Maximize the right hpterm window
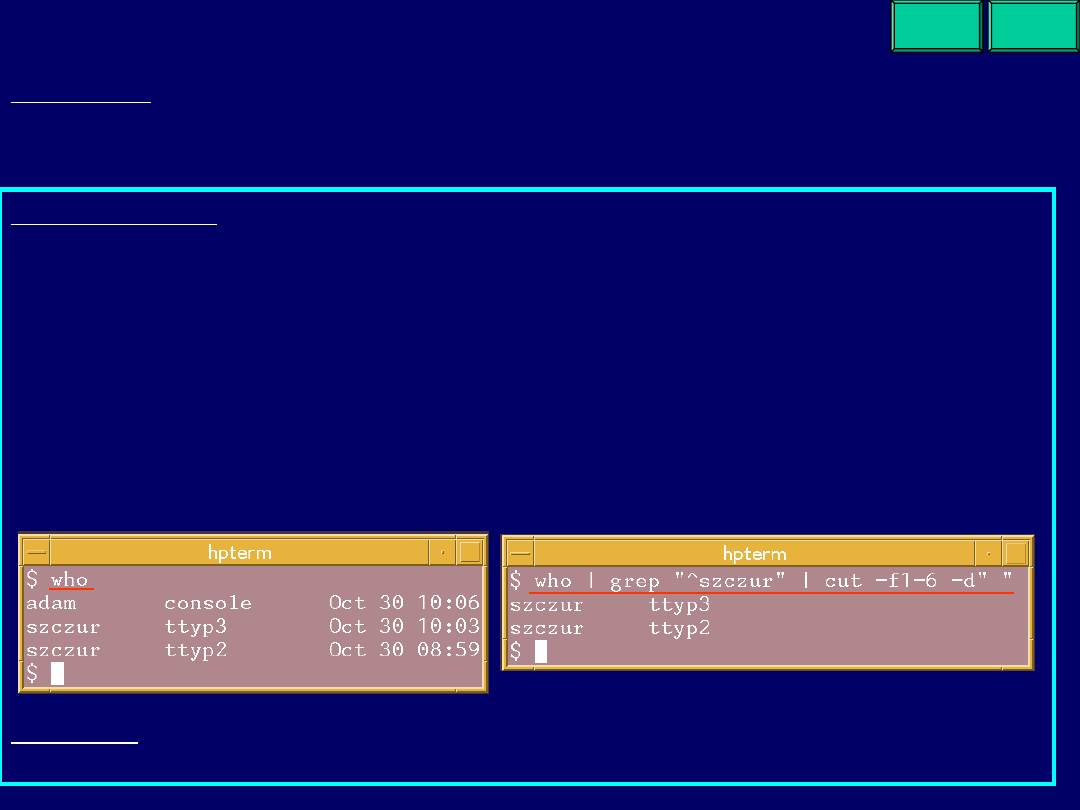 tap(1016, 553)
